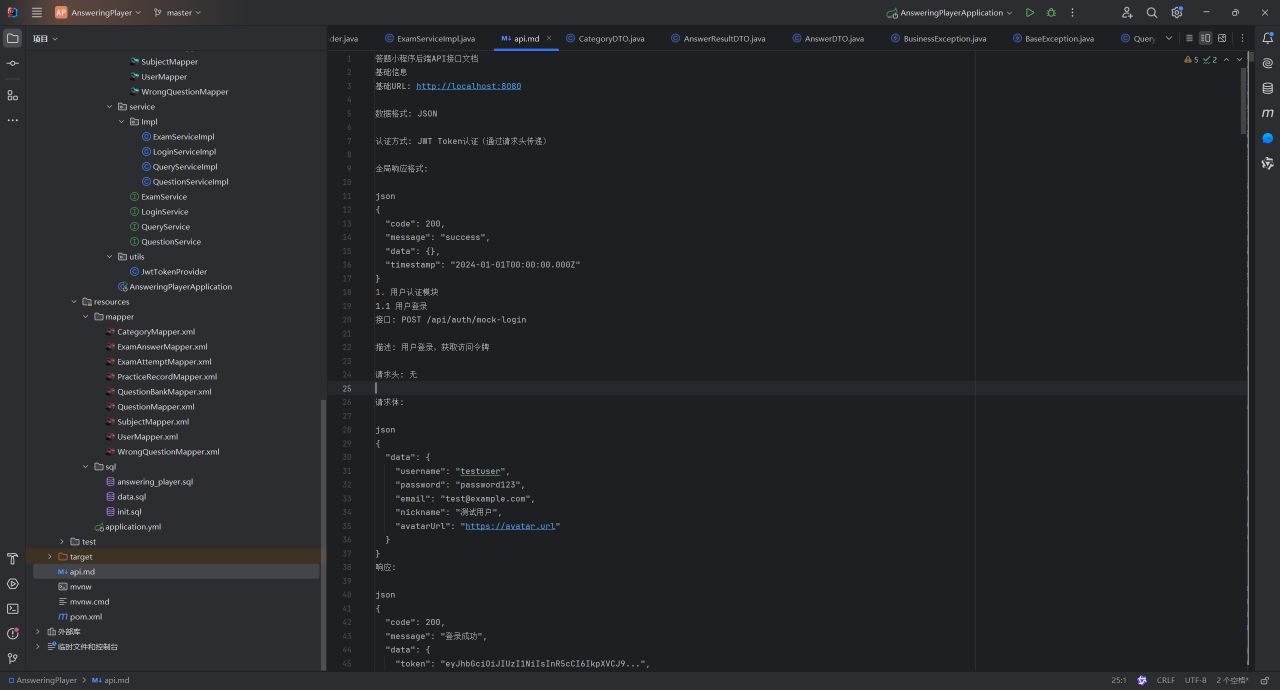Run AnsweringPlayerApplication with green play button
This screenshot has width=1280, height=690.
1030,13
